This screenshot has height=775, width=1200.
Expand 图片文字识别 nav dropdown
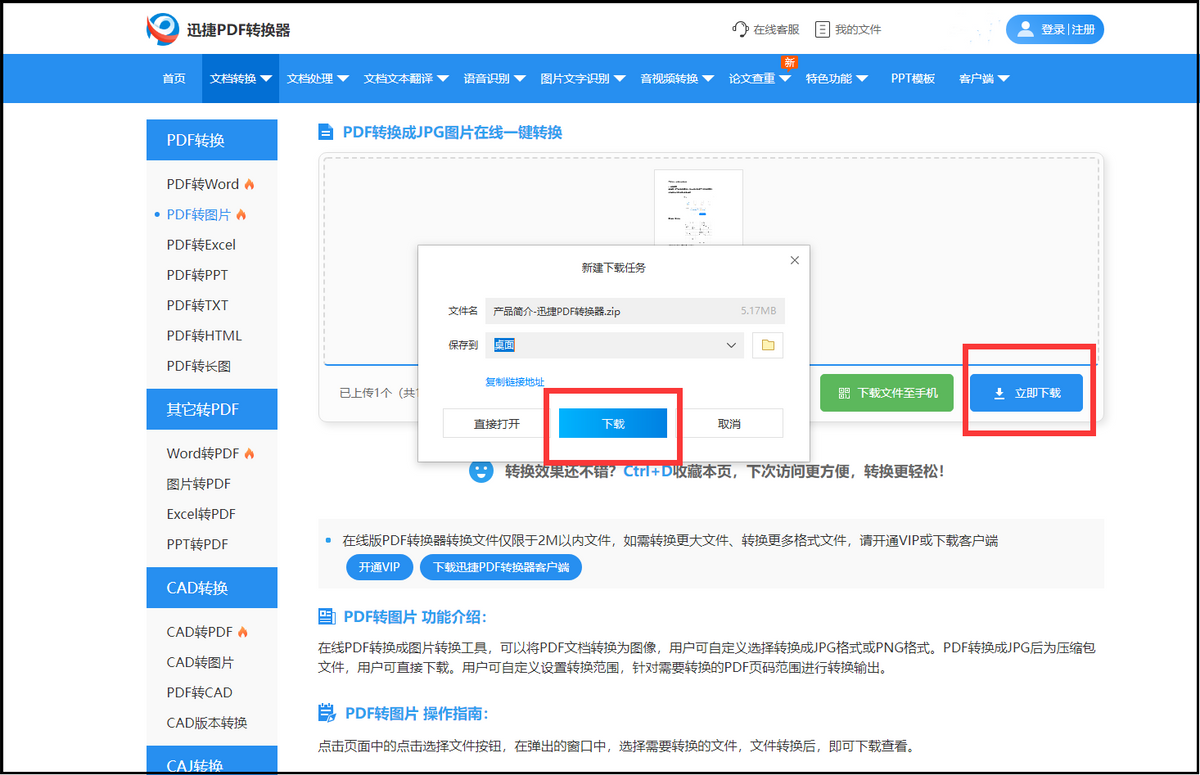[x=582, y=78]
